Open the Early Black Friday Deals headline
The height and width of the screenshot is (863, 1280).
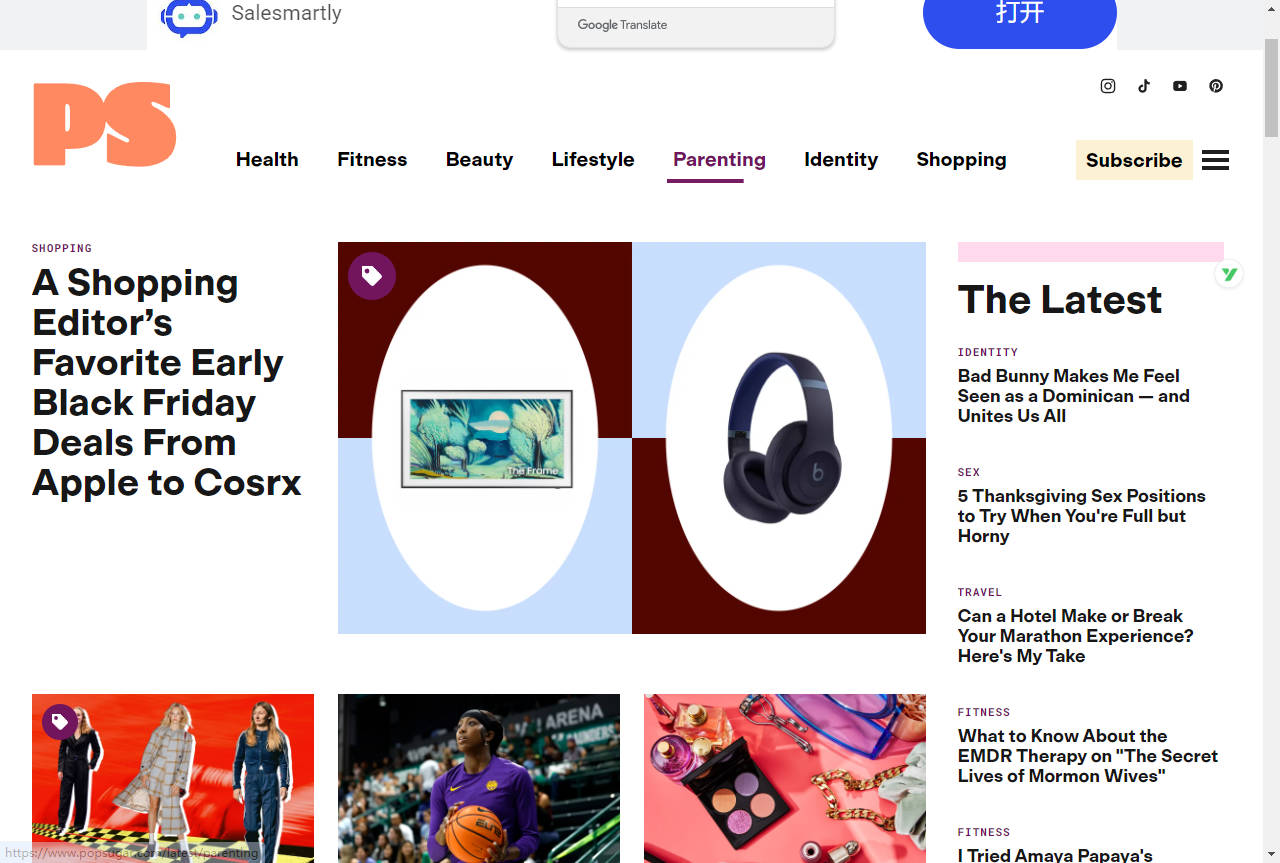tap(166, 382)
